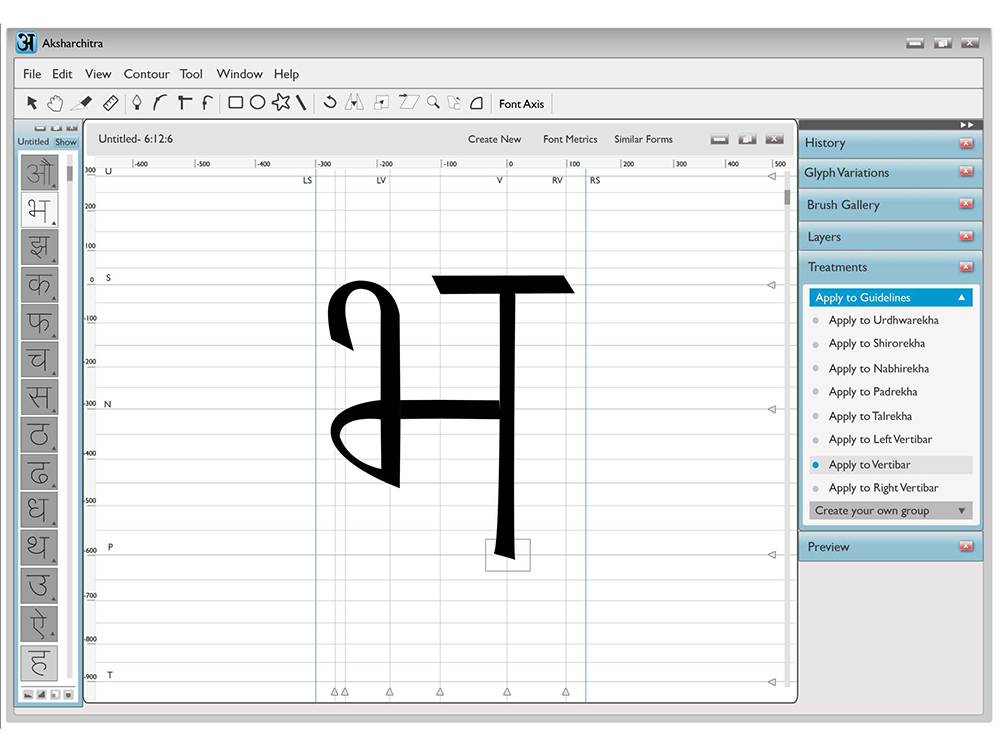Click the canvas vertical scrollbar thumb
1000x750 pixels.
[787, 198]
